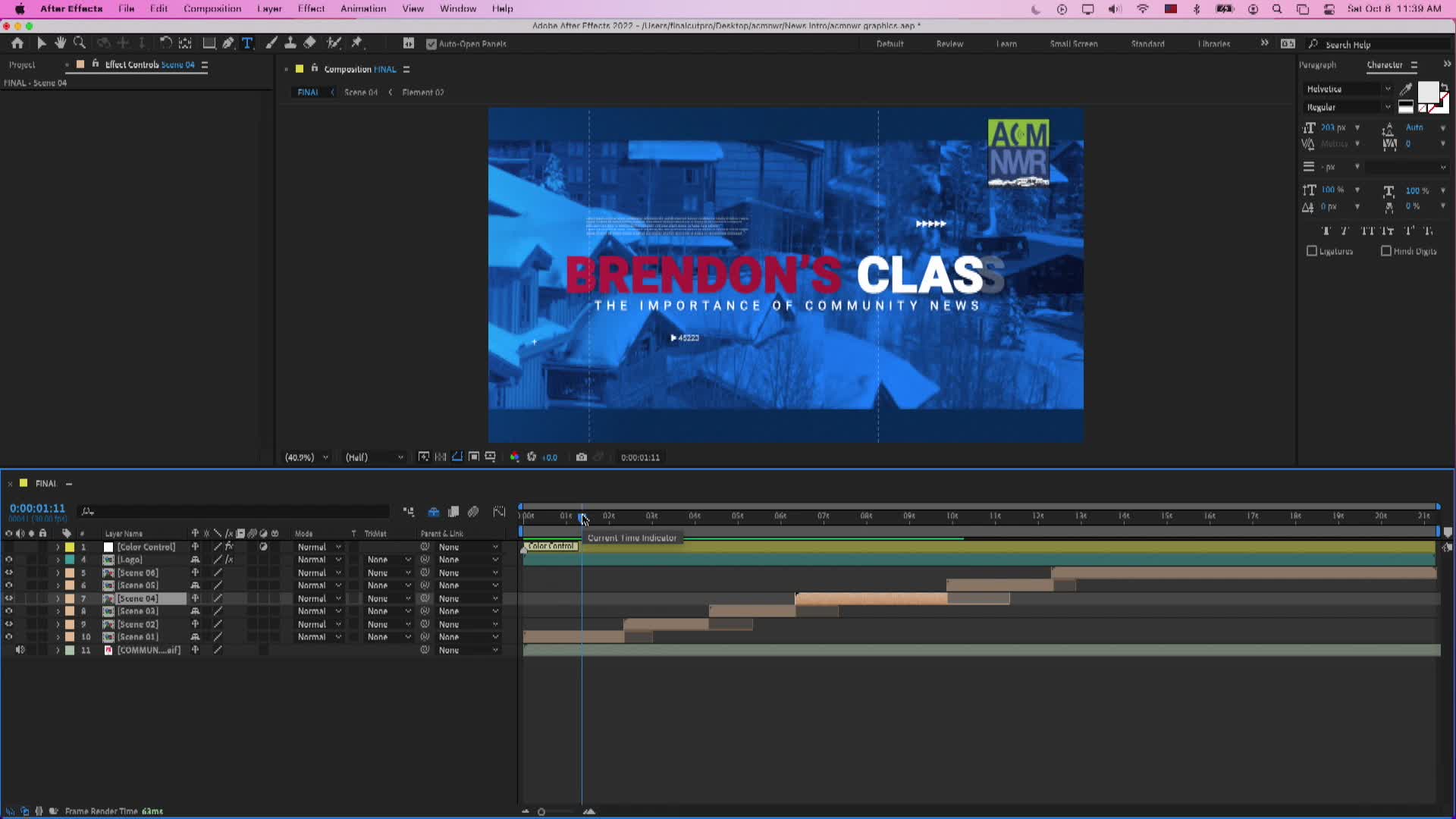Image resolution: width=1456 pixels, height=819 pixels.
Task: Open the Layer menu
Action: 269,8
